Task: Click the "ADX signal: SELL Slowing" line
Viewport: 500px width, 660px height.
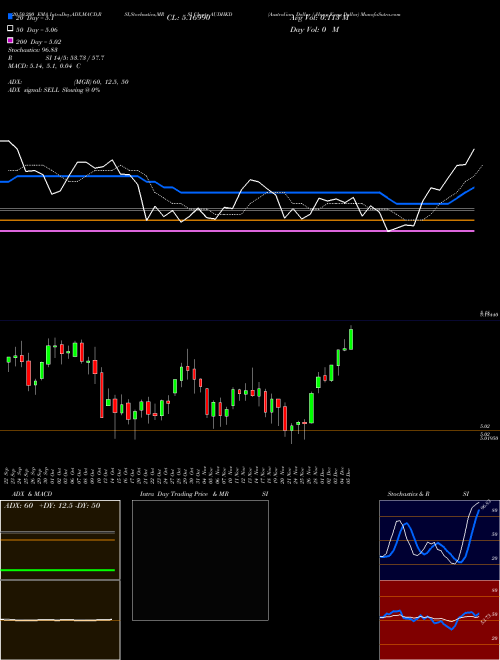Action: tap(54, 90)
